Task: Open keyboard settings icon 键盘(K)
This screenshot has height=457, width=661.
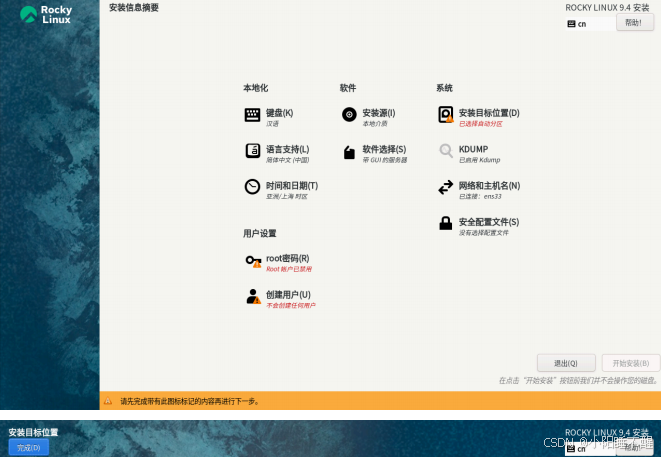Action: 253,114
